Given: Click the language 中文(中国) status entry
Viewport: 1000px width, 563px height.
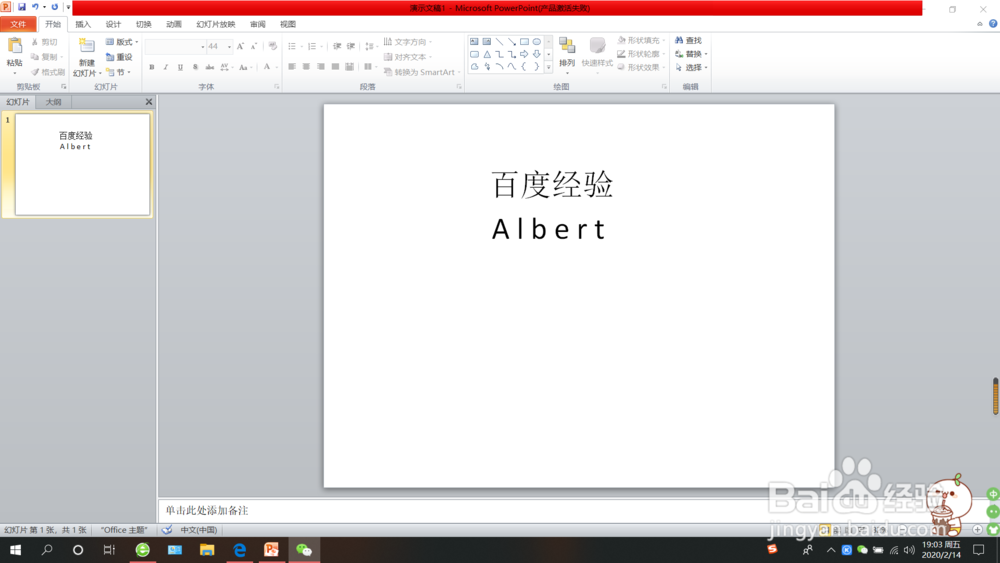Looking at the screenshot, I should tap(198, 530).
